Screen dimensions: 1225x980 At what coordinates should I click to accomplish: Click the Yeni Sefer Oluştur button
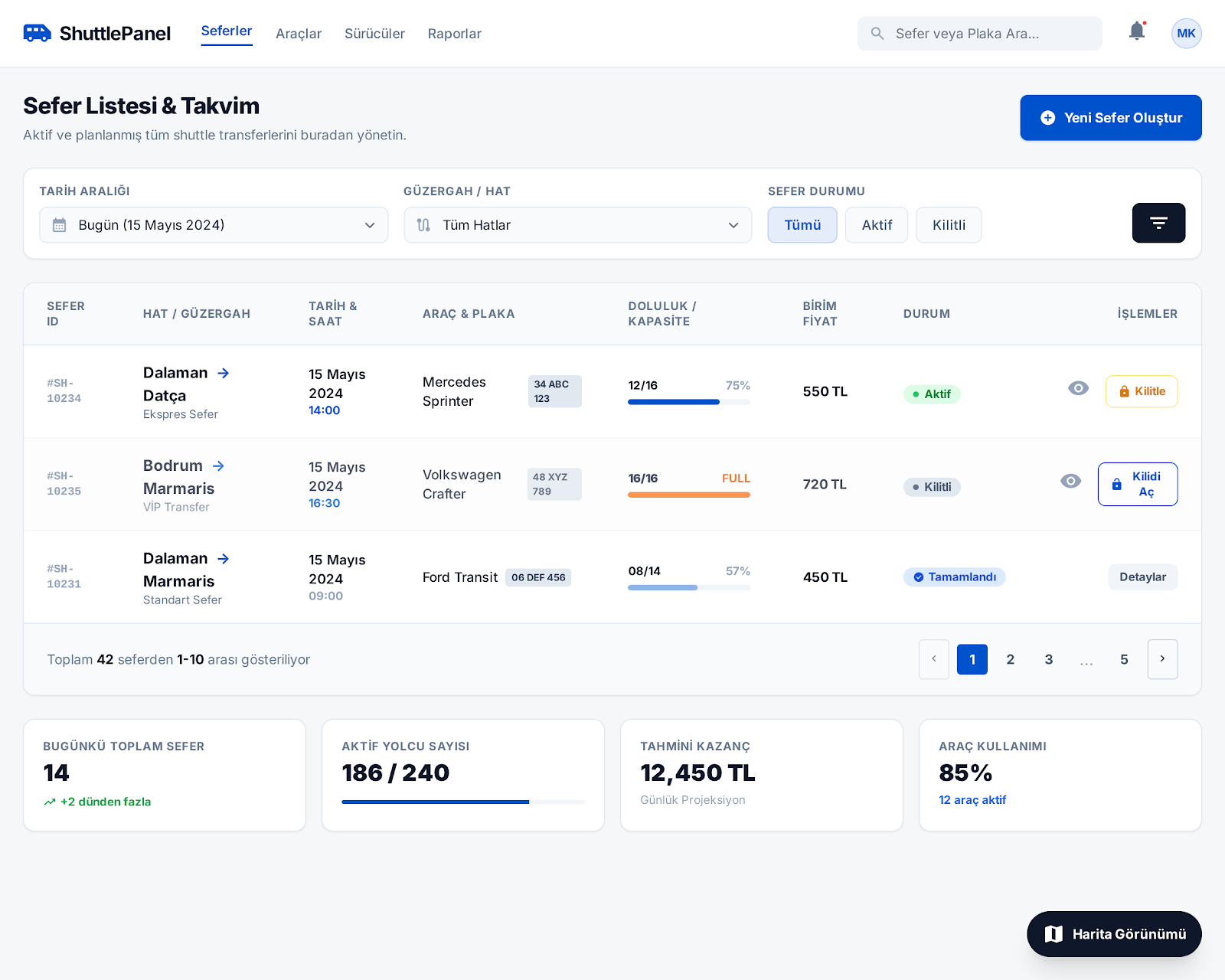1110,118
